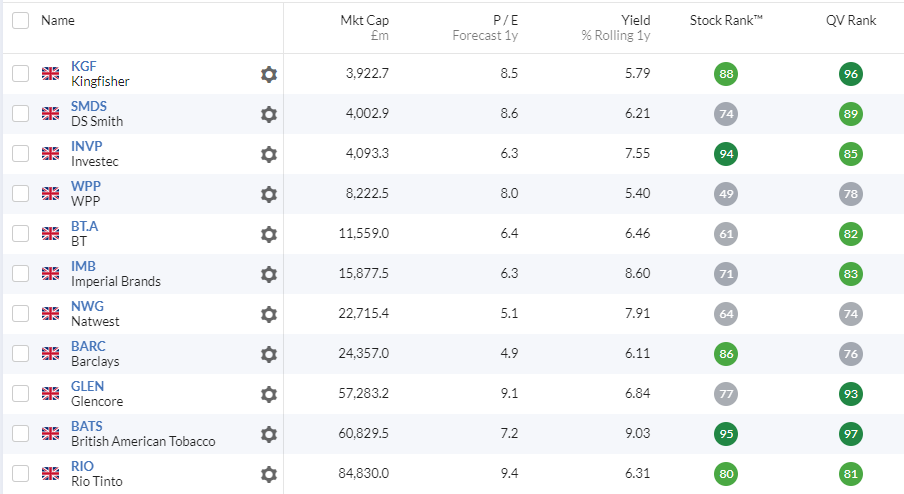Open the BATS ticker link
The height and width of the screenshot is (494, 904).
coord(86,426)
